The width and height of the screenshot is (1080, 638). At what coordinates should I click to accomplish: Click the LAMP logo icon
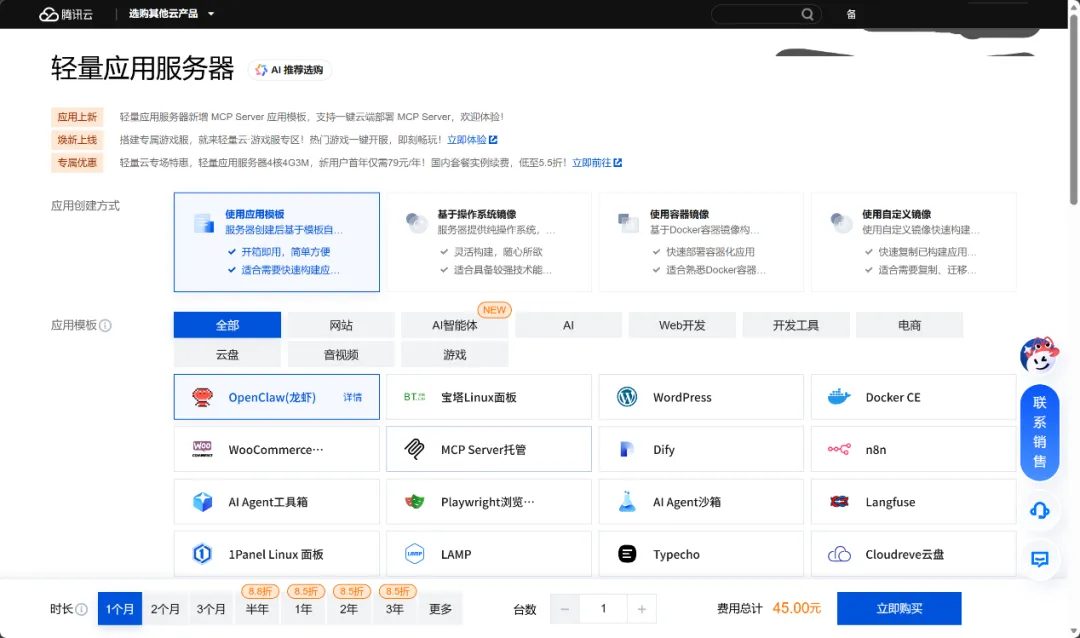click(414, 554)
